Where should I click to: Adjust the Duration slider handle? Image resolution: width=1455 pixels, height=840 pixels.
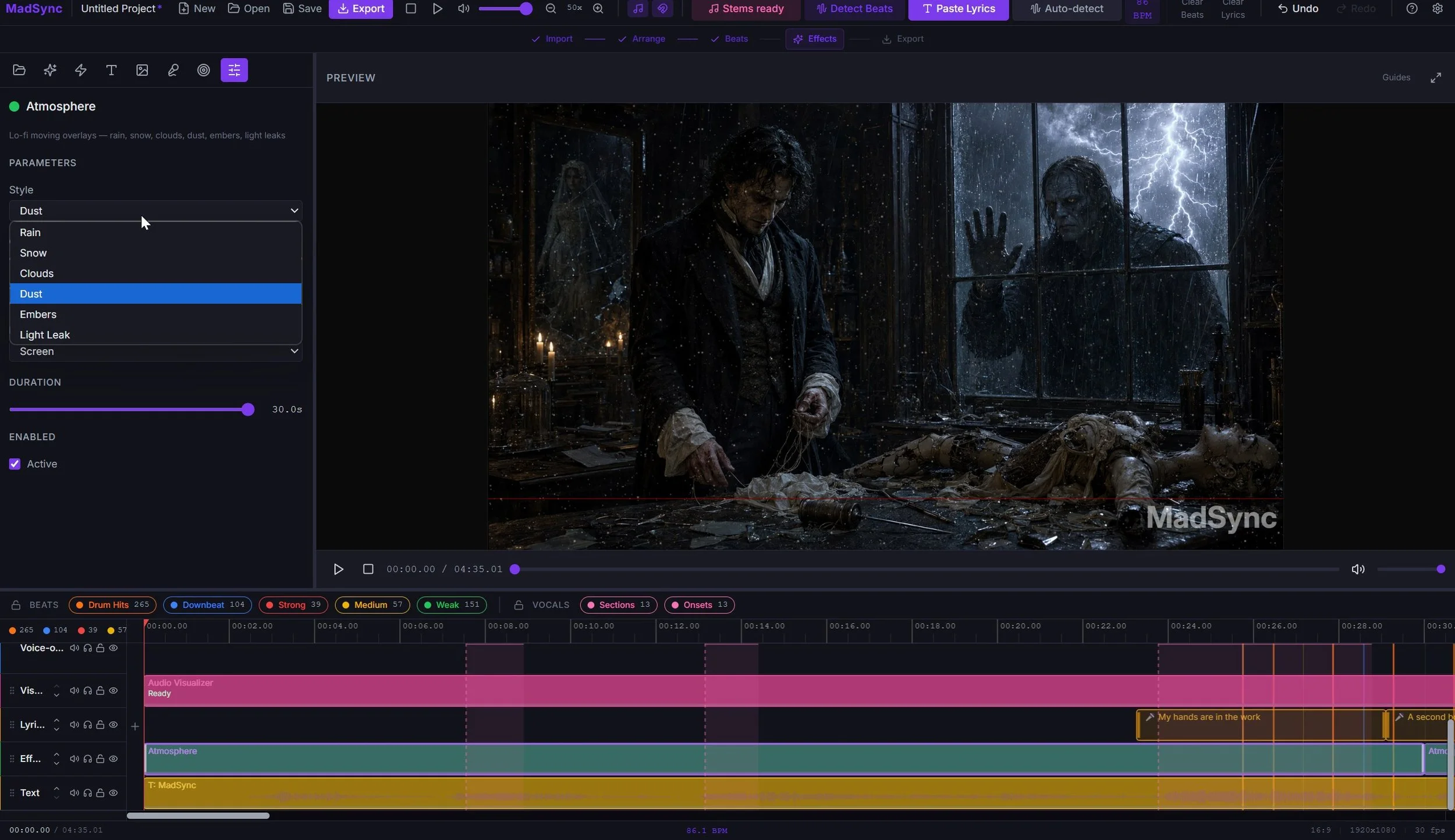[248, 410]
